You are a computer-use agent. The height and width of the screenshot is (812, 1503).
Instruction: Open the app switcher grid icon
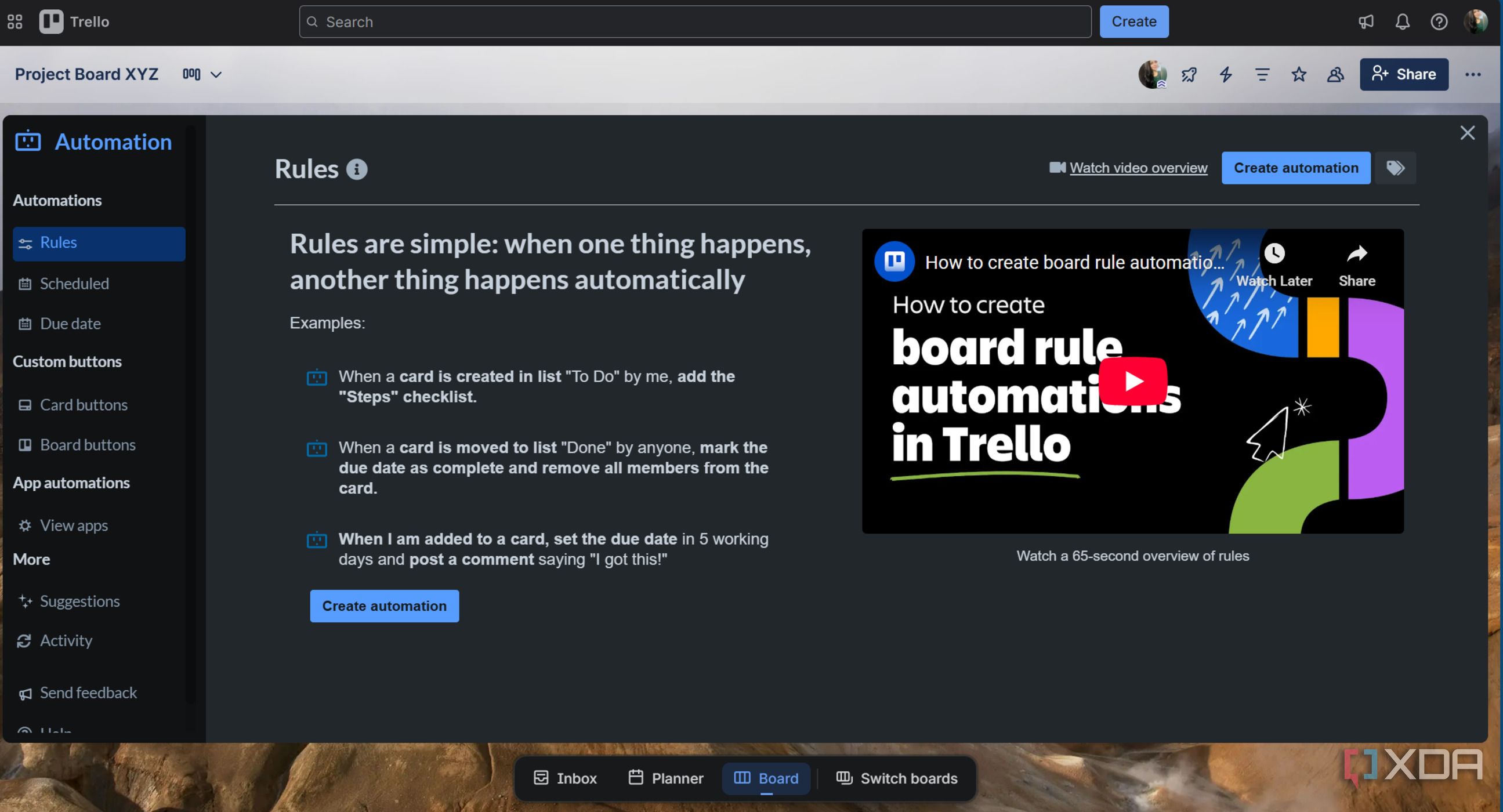(x=15, y=21)
